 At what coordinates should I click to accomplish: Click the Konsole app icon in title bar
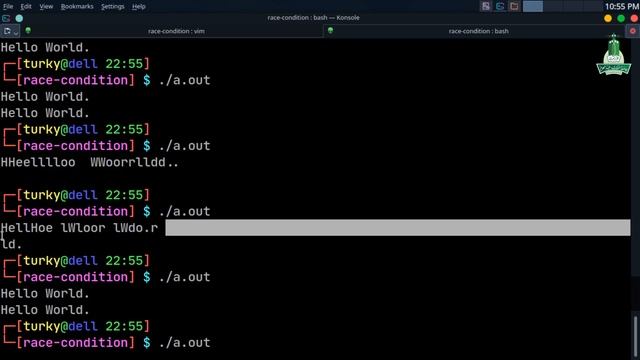tap(6, 18)
